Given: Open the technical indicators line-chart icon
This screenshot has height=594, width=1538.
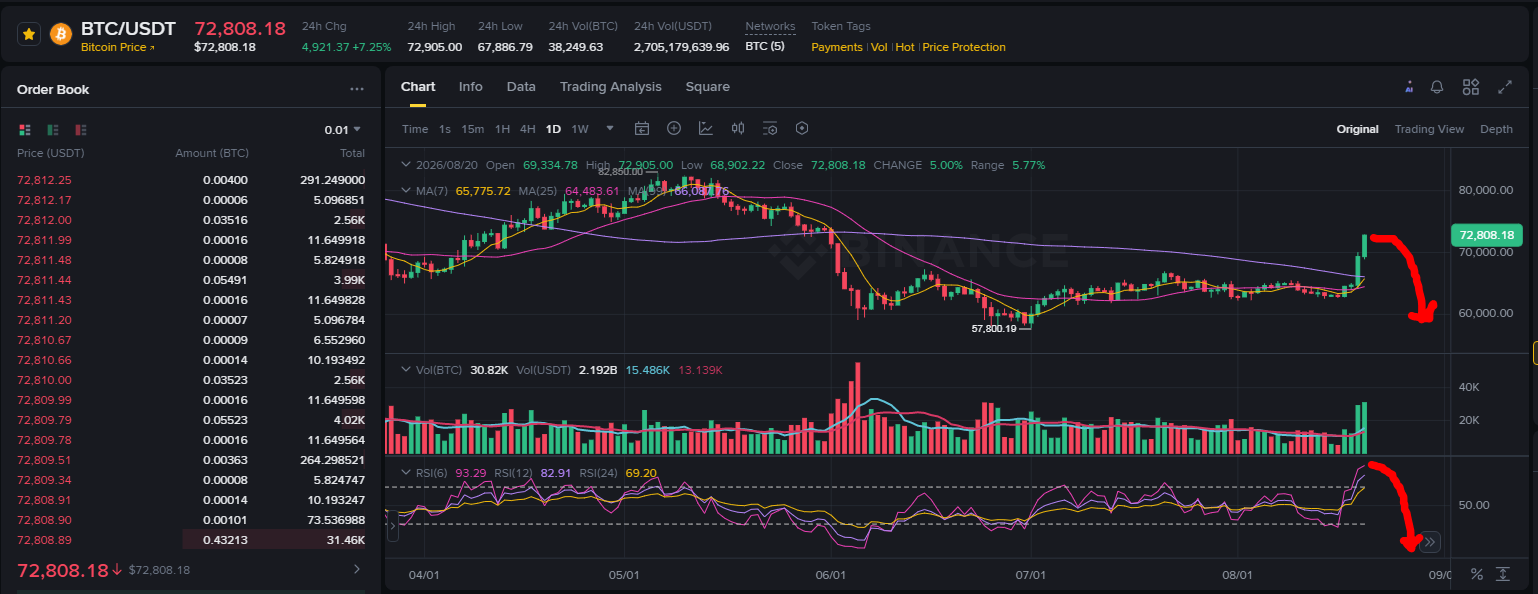Looking at the screenshot, I should coord(706,128).
